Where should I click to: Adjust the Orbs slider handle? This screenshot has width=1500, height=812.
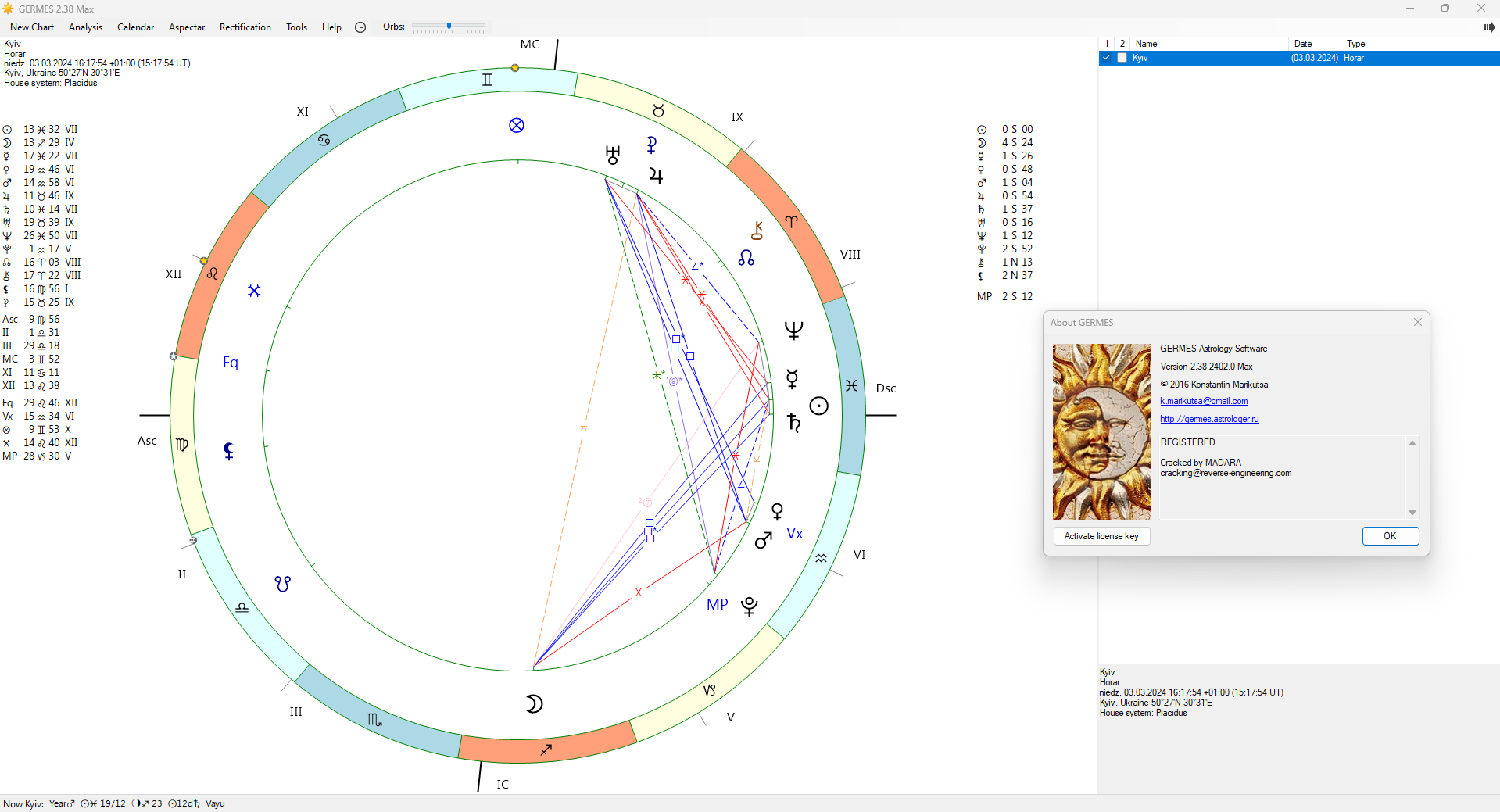(x=449, y=26)
